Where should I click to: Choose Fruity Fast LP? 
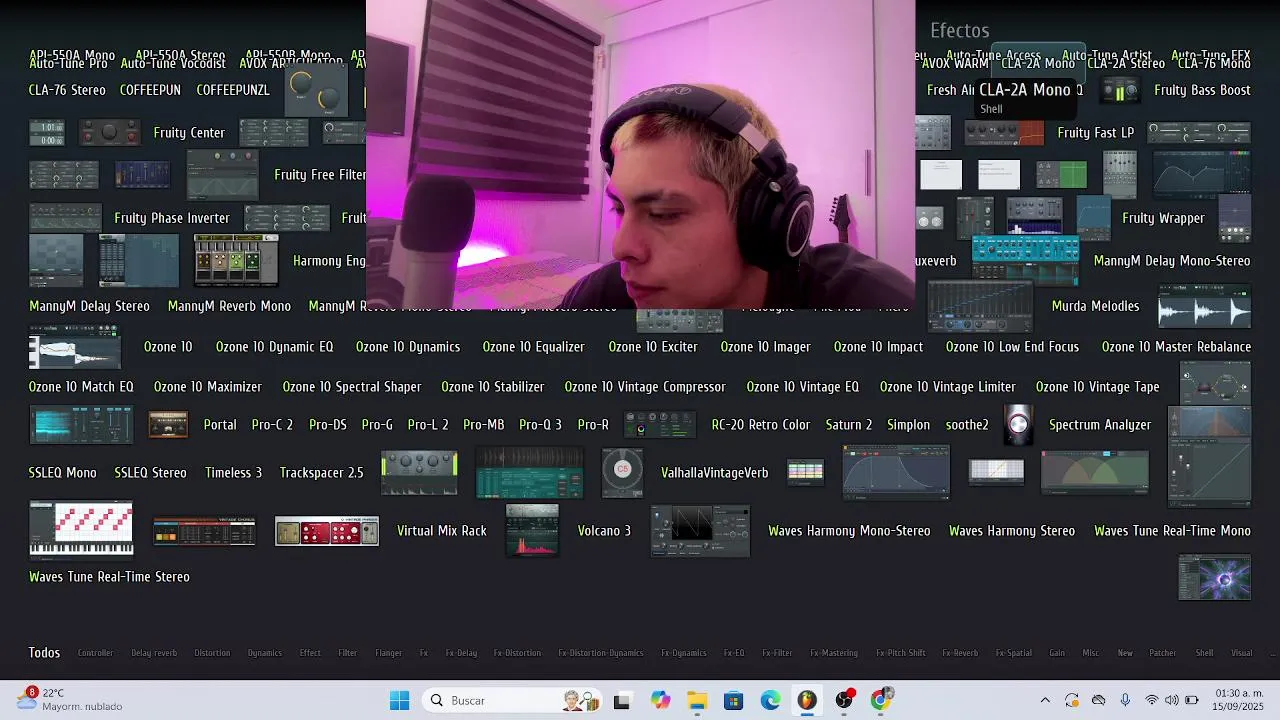1096,132
